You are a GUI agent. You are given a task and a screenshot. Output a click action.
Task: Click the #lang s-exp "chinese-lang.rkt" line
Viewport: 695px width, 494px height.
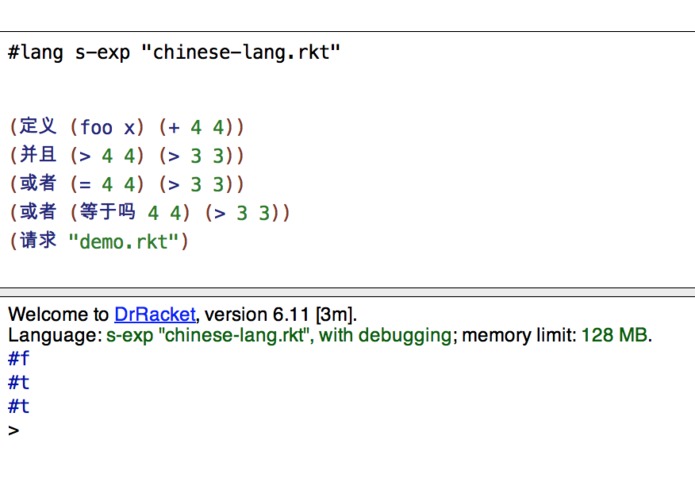(174, 53)
